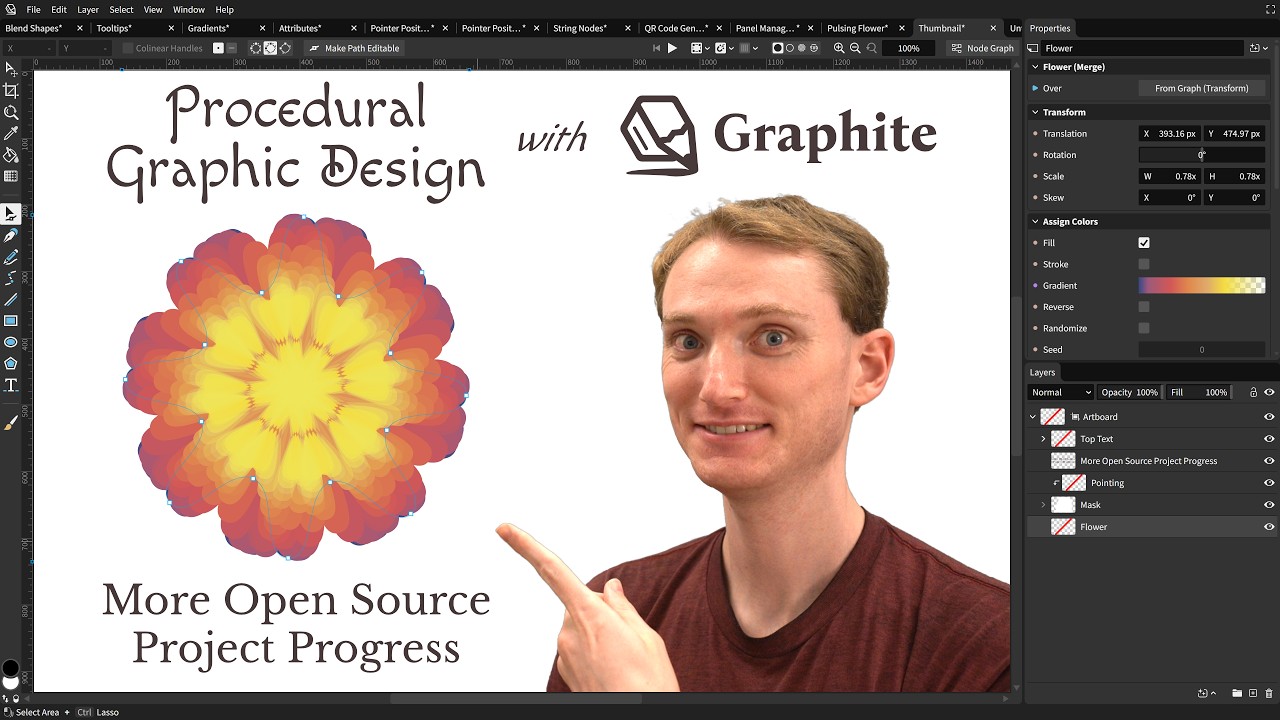Select the Spline tool
This screenshot has height=720, width=1280.
[x=11, y=278]
